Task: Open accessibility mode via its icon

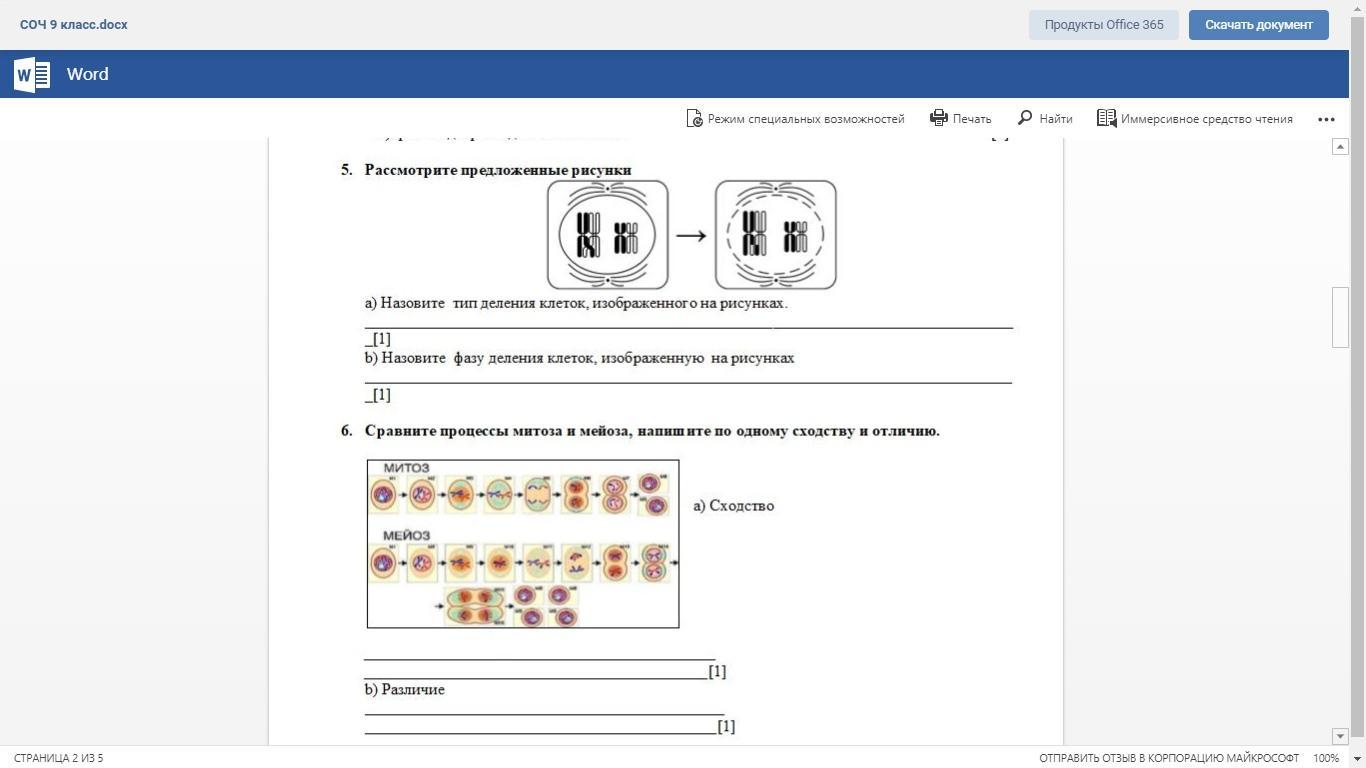Action: 694,118
